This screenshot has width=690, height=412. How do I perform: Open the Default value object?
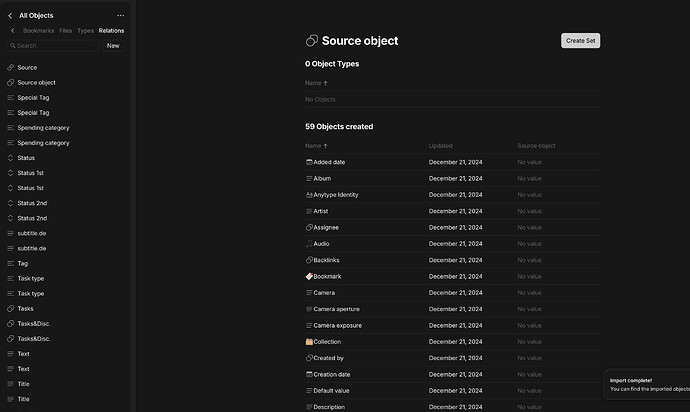pyautogui.click(x=331, y=390)
